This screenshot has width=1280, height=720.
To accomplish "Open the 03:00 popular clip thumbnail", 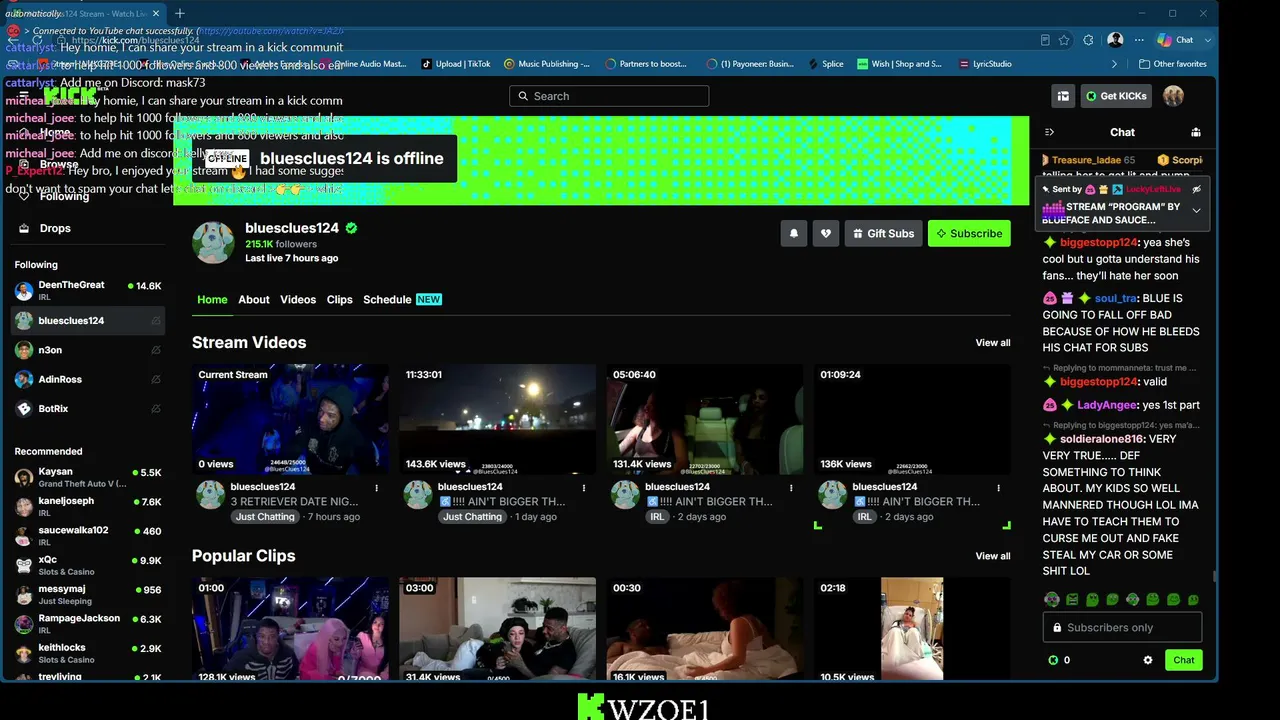I will click(x=497, y=629).
